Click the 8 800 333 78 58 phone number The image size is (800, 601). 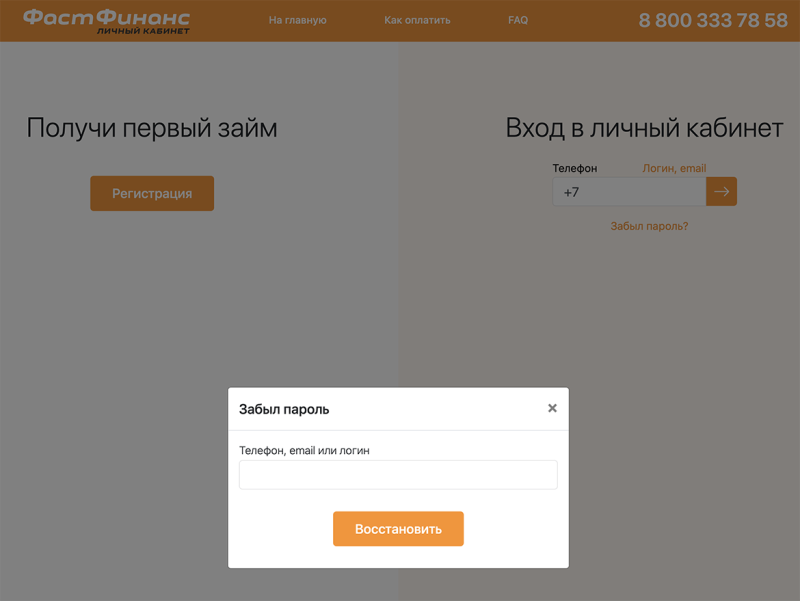[712, 21]
